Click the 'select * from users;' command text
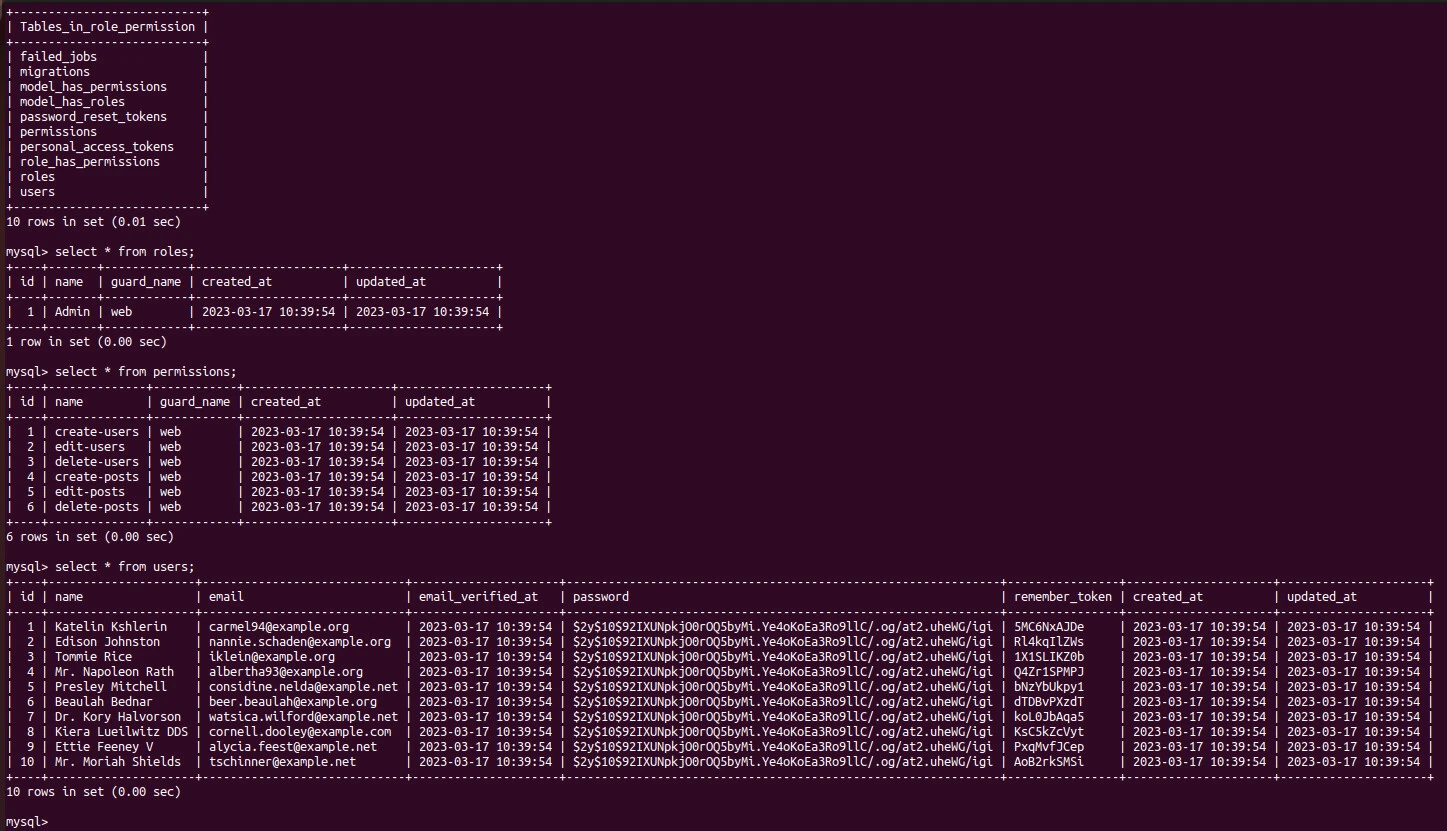This screenshot has height=831, width=1447. coord(124,567)
